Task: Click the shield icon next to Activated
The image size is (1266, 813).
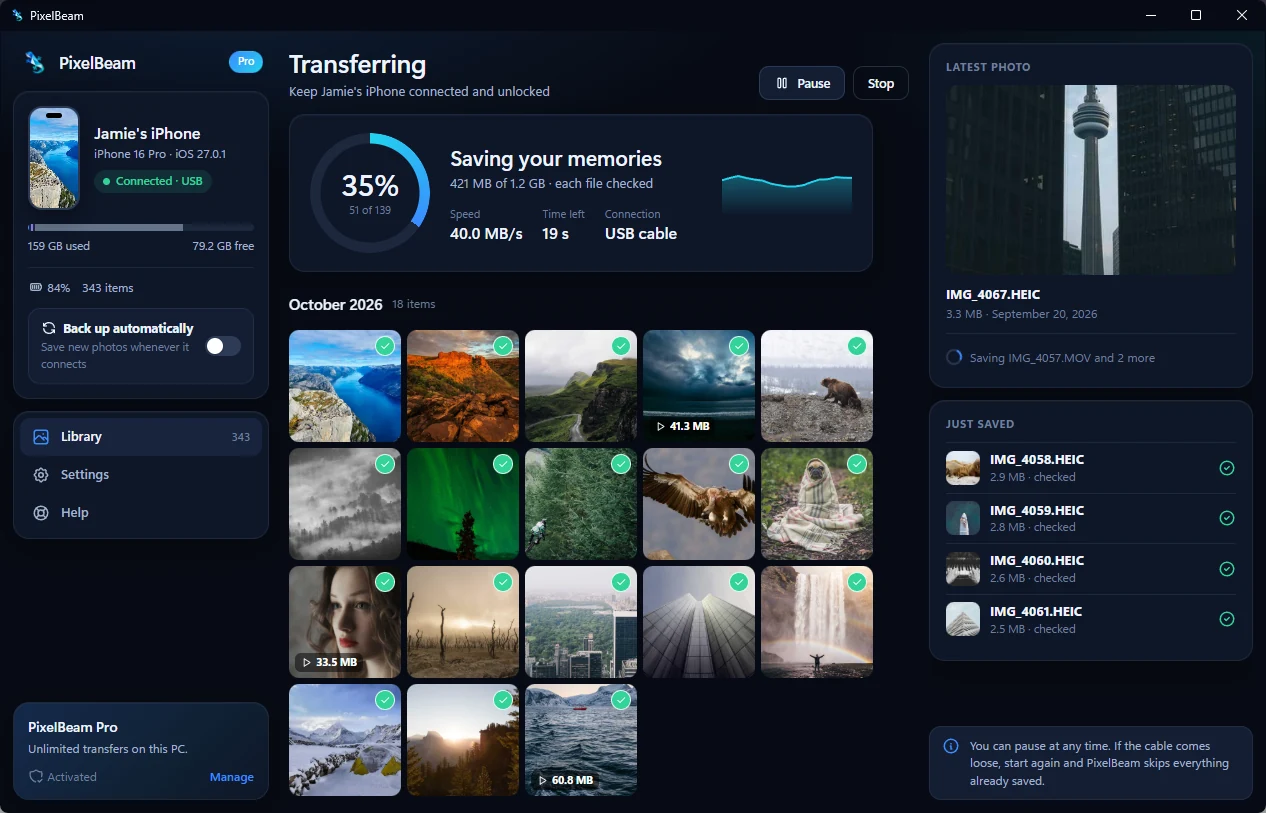Action: point(35,777)
